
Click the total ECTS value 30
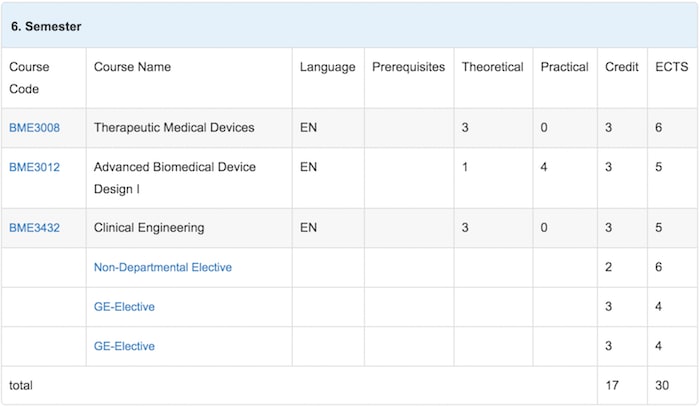point(662,386)
